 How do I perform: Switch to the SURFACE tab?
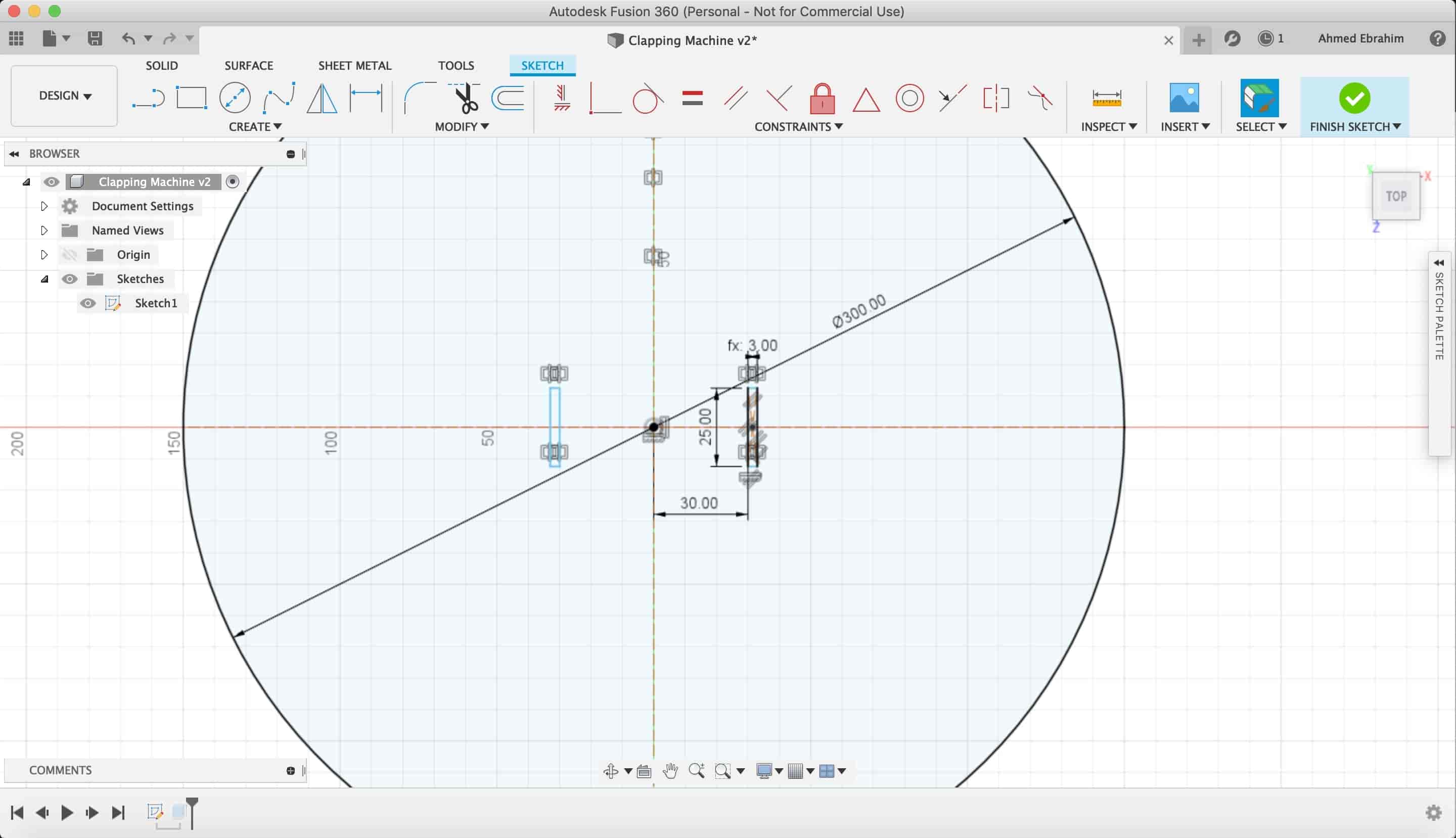pos(249,66)
